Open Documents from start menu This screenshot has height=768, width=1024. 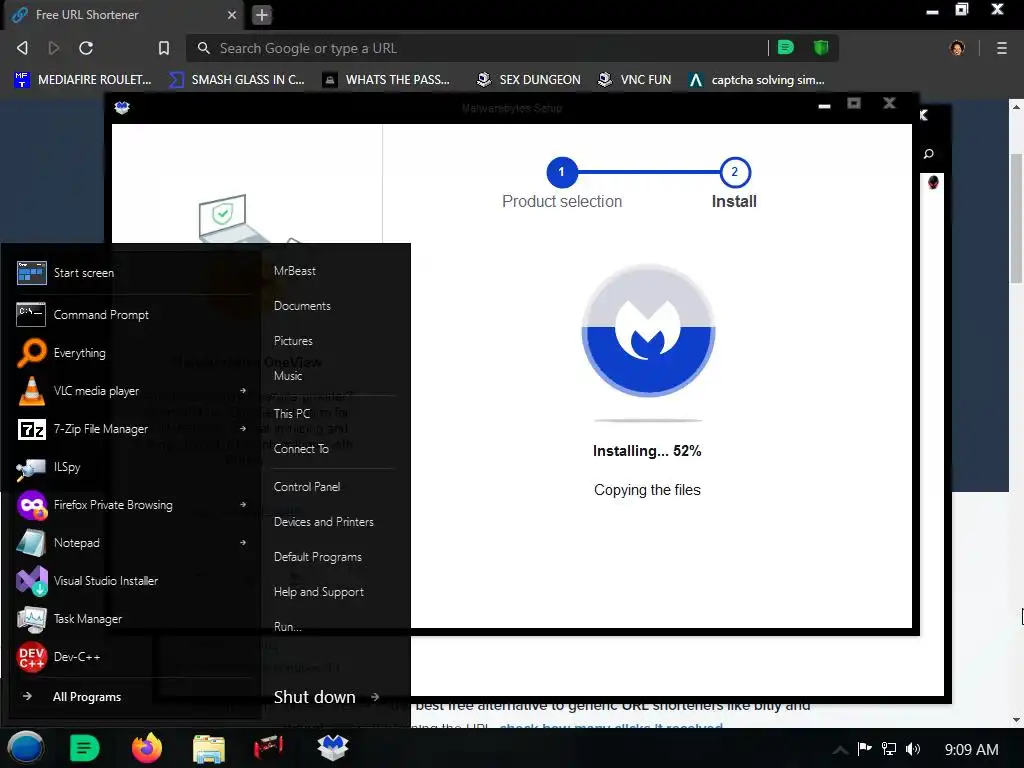click(x=302, y=306)
